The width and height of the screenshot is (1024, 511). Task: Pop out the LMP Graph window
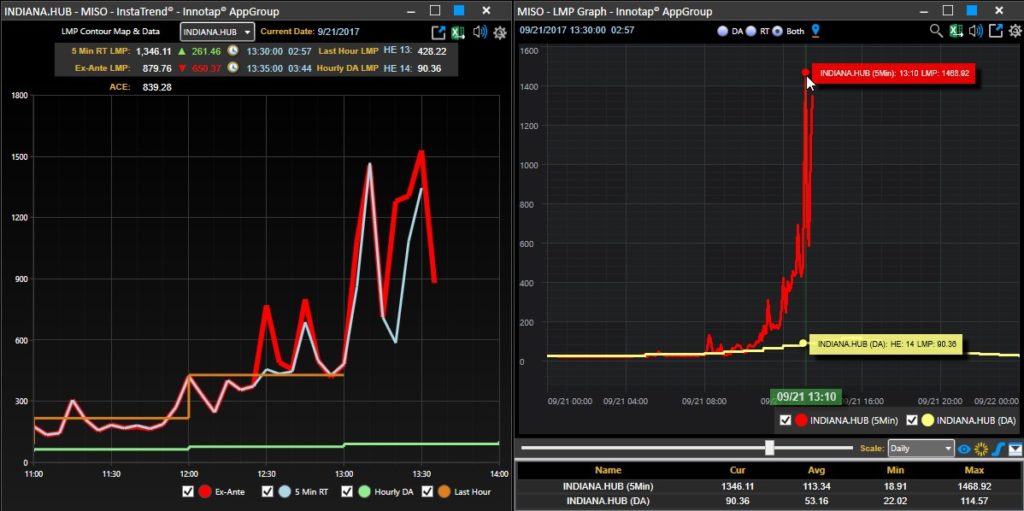coord(996,31)
